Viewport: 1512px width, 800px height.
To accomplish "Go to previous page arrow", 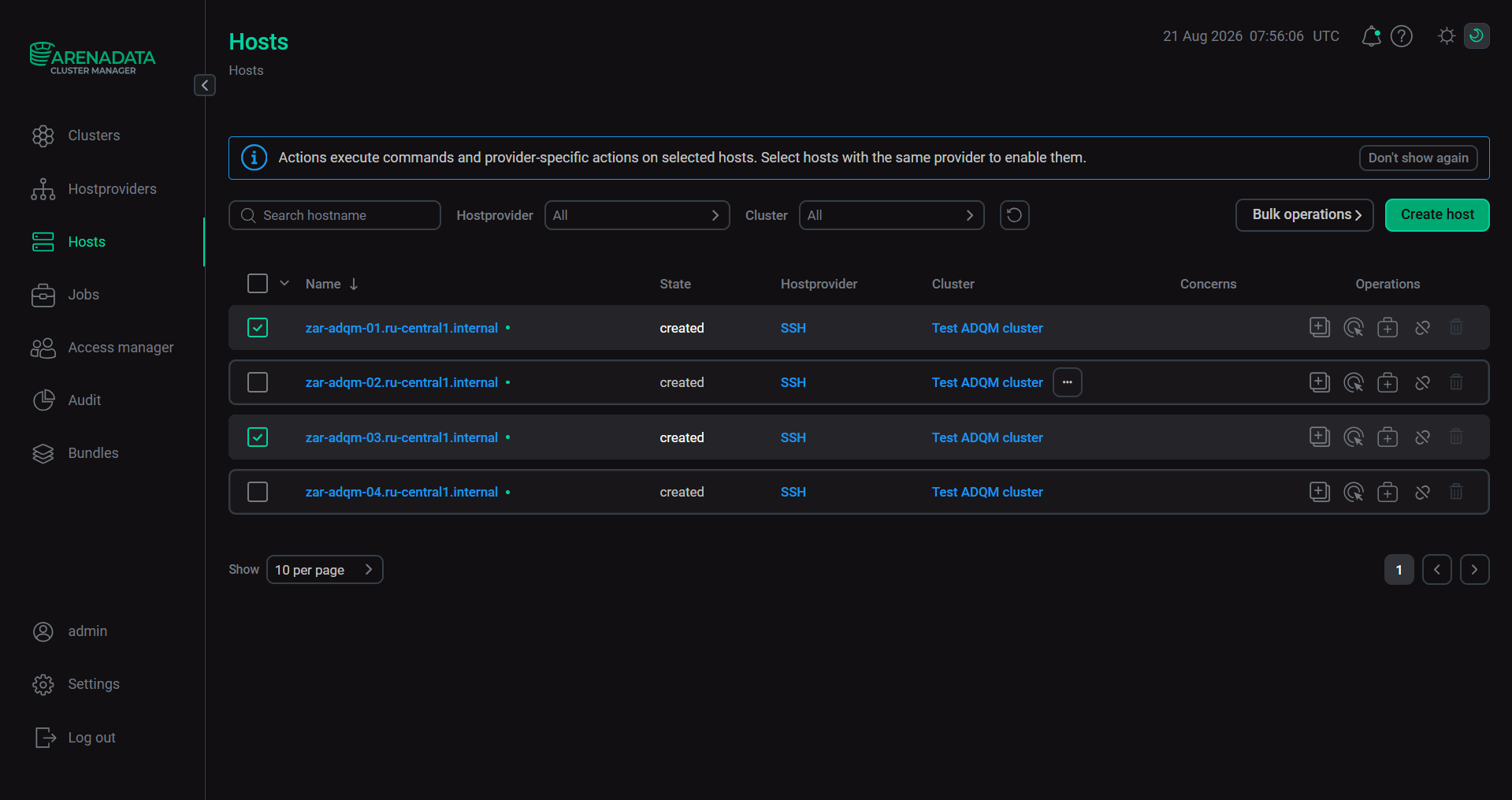I will tap(1437, 569).
